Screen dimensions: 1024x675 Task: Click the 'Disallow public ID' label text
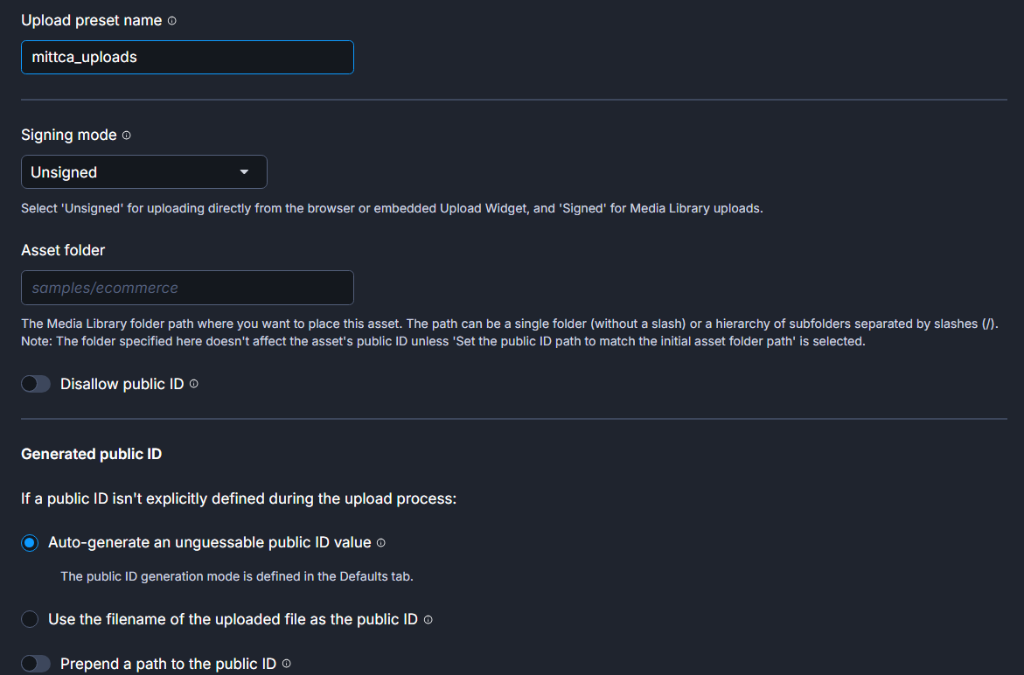coord(122,384)
